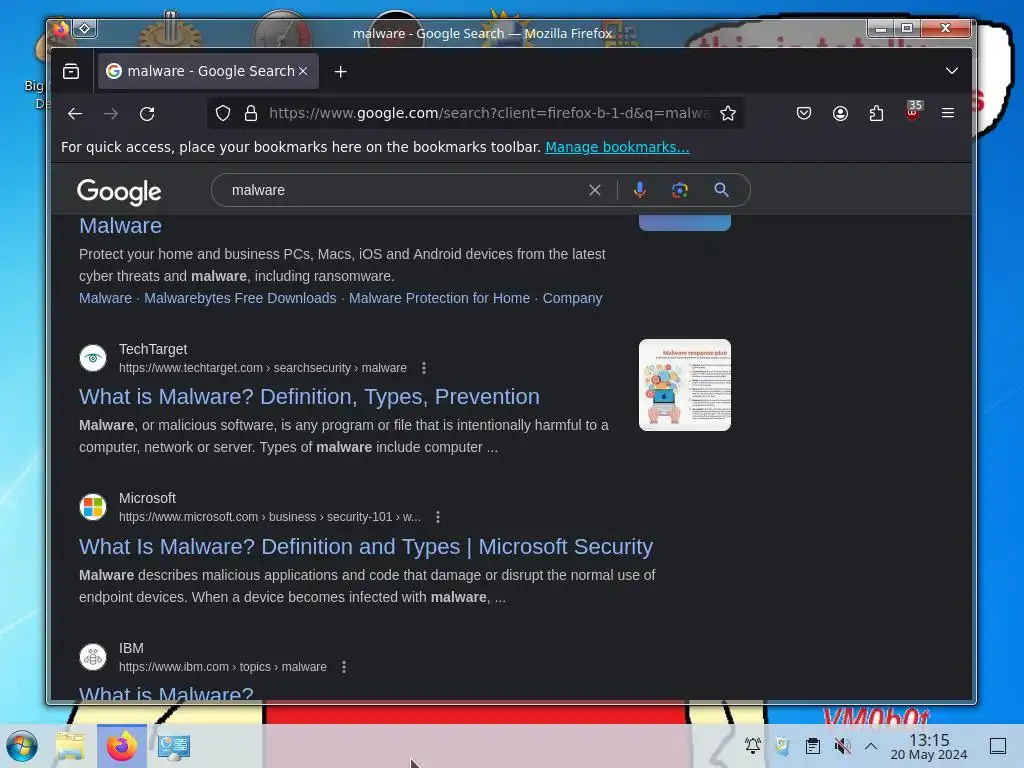The image size is (1024, 768).
Task: Expand the list all tabs dropdown arrow
Action: click(x=952, y=71)
